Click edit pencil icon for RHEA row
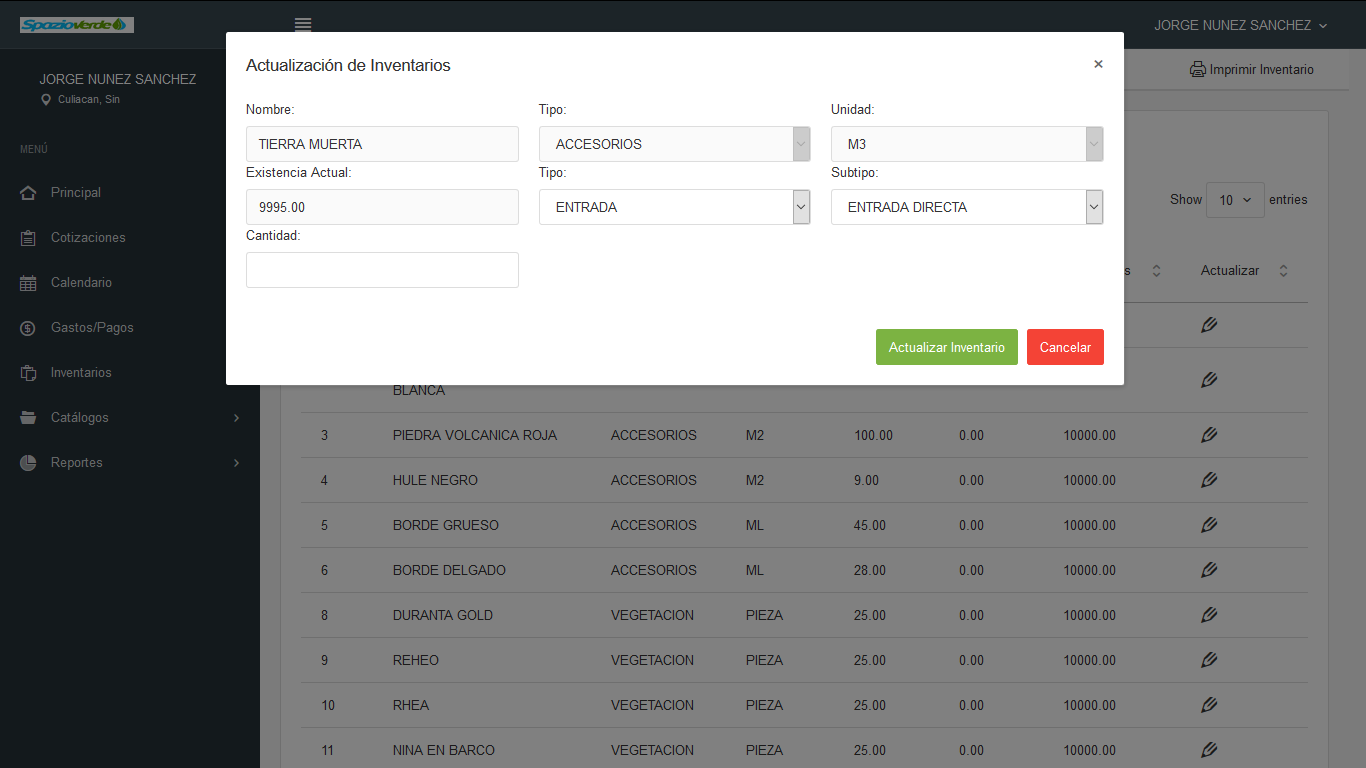 [1208, 705]
